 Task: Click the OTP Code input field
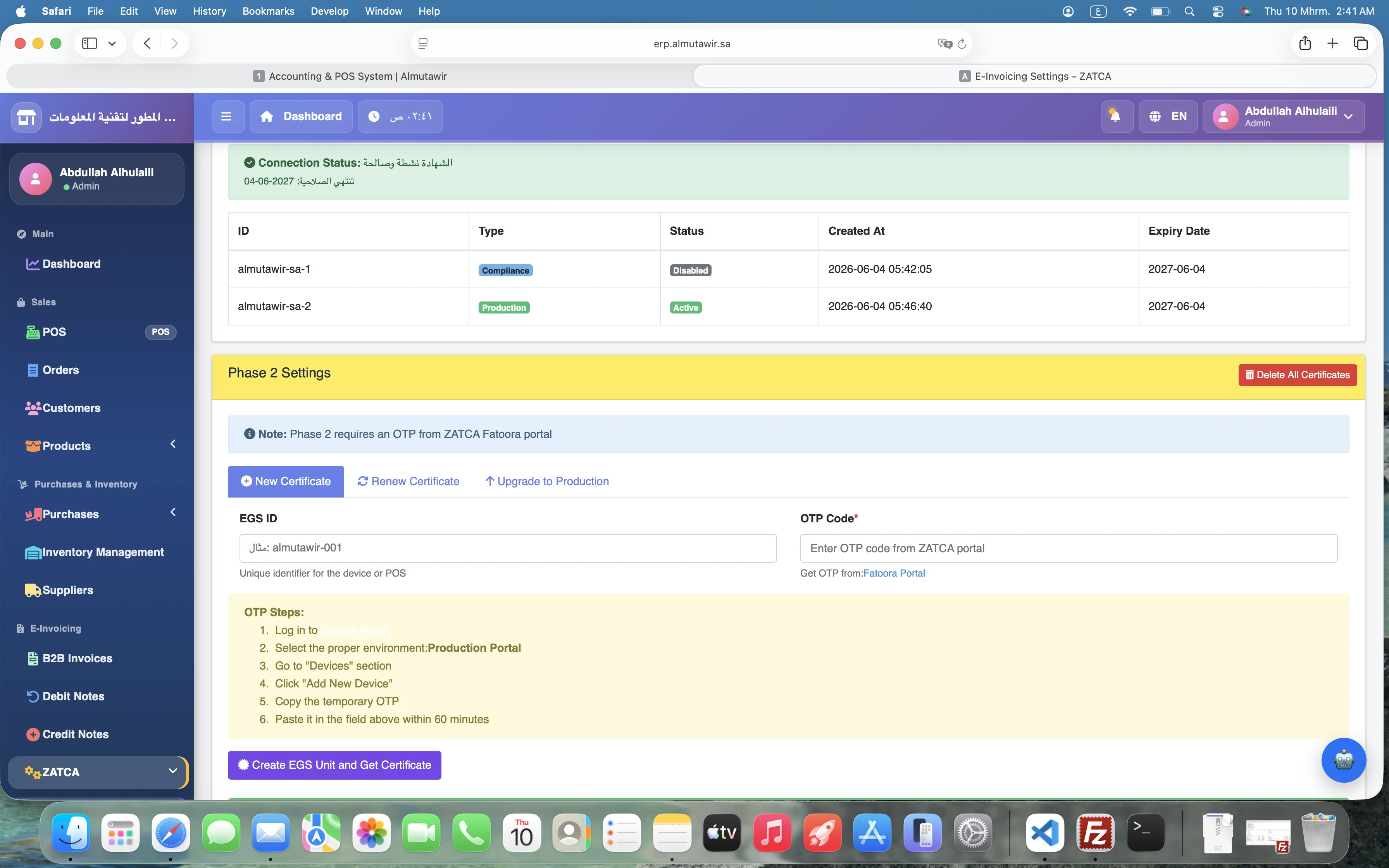1069,548
